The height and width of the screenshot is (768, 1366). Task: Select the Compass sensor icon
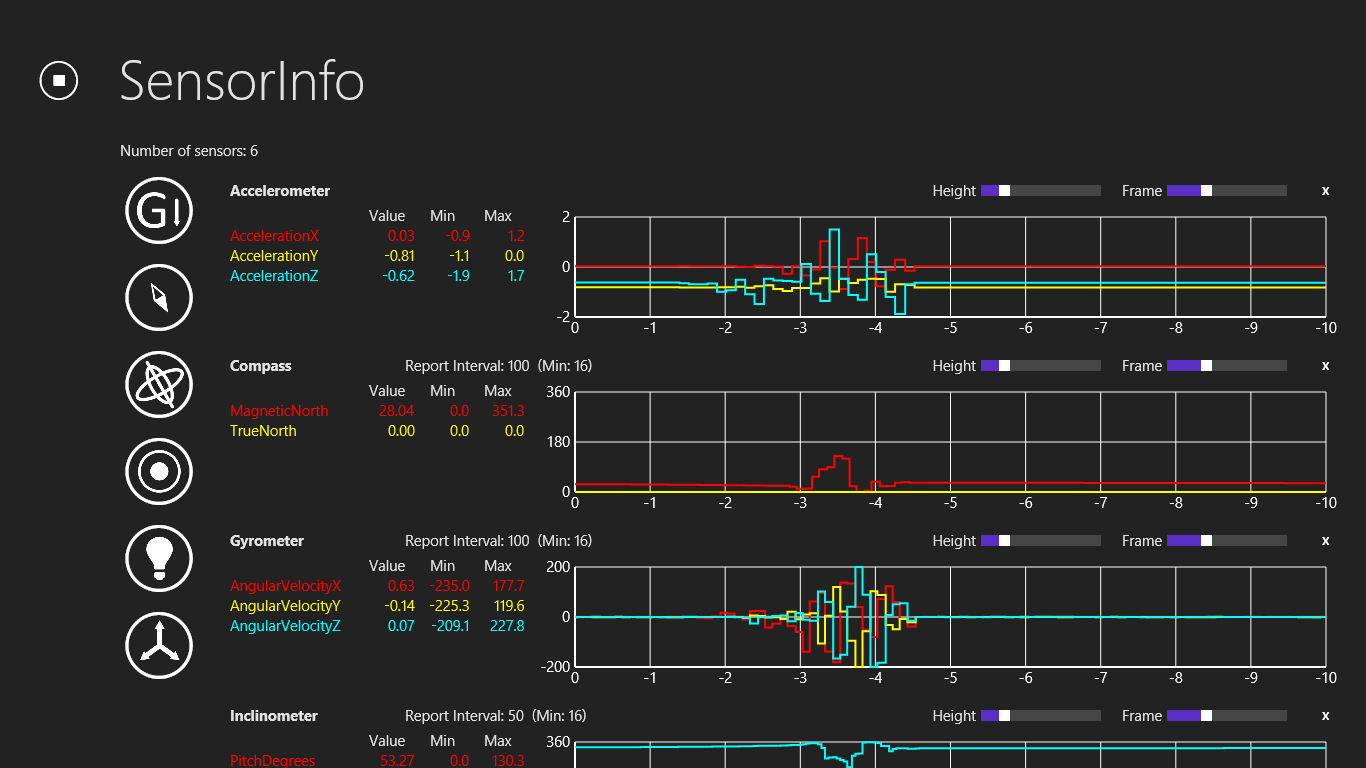coord(159,297)
